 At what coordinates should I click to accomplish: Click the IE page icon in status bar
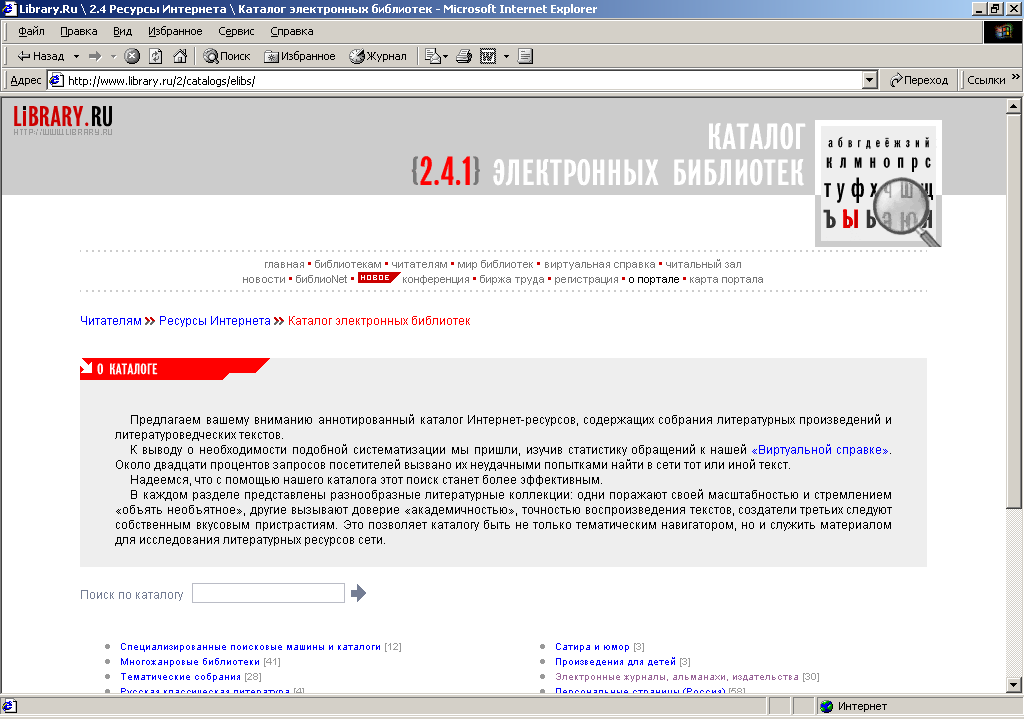coord(9,706)
